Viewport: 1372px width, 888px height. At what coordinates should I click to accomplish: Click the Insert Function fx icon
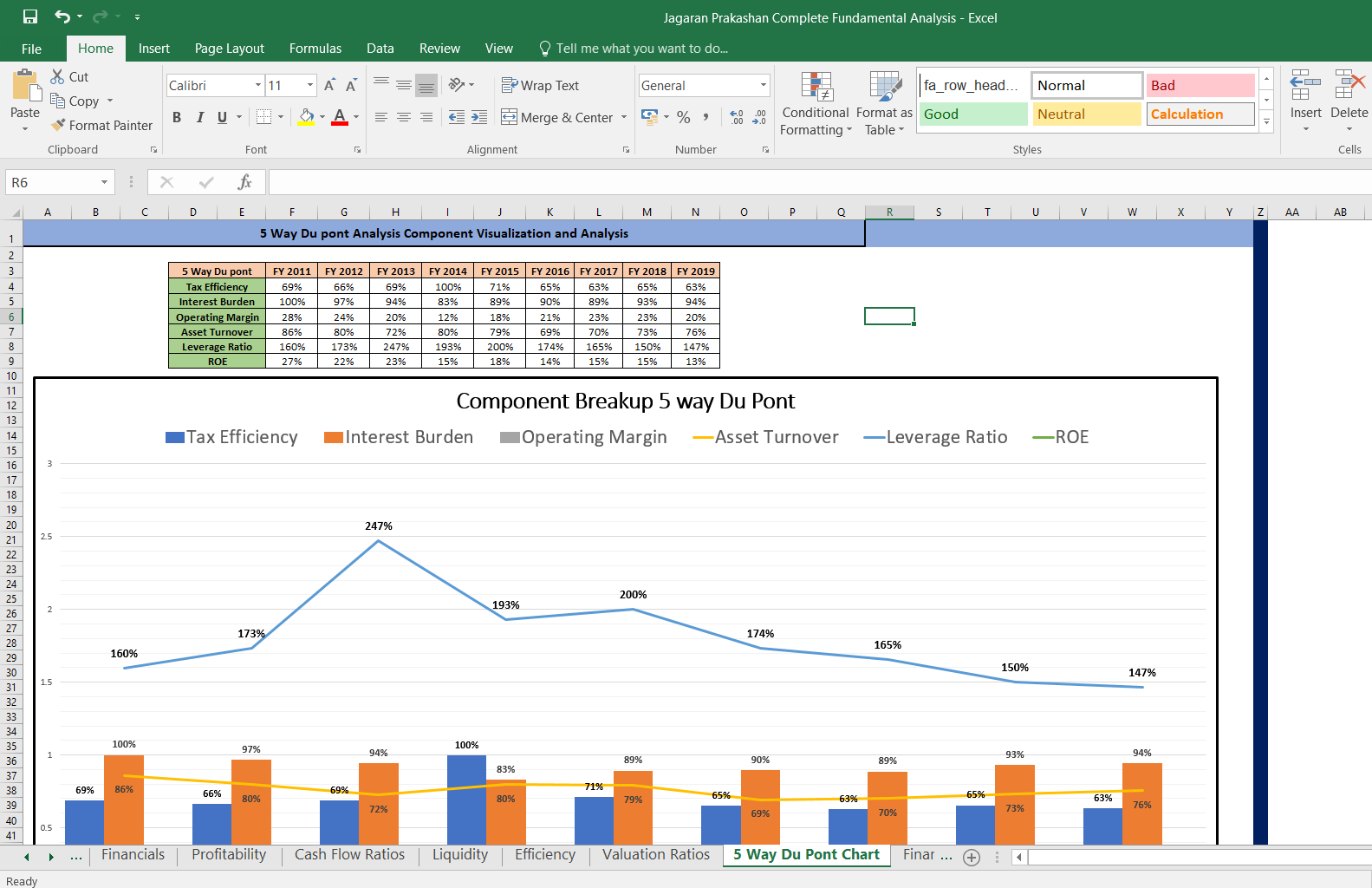[x=245, y=182]
